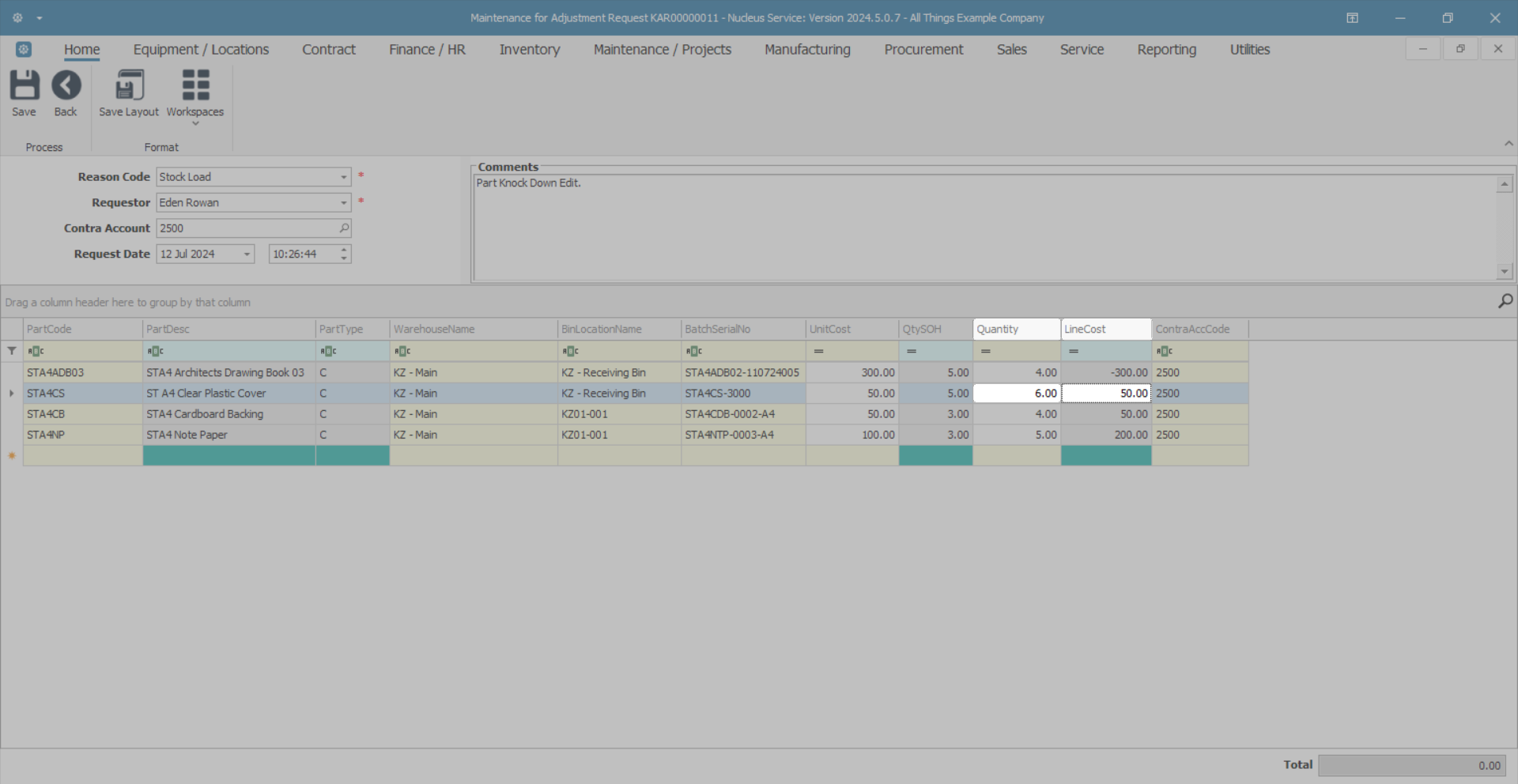
Task: Click the WarehouseName filter condition icon
Action: [x=402, y=351]
